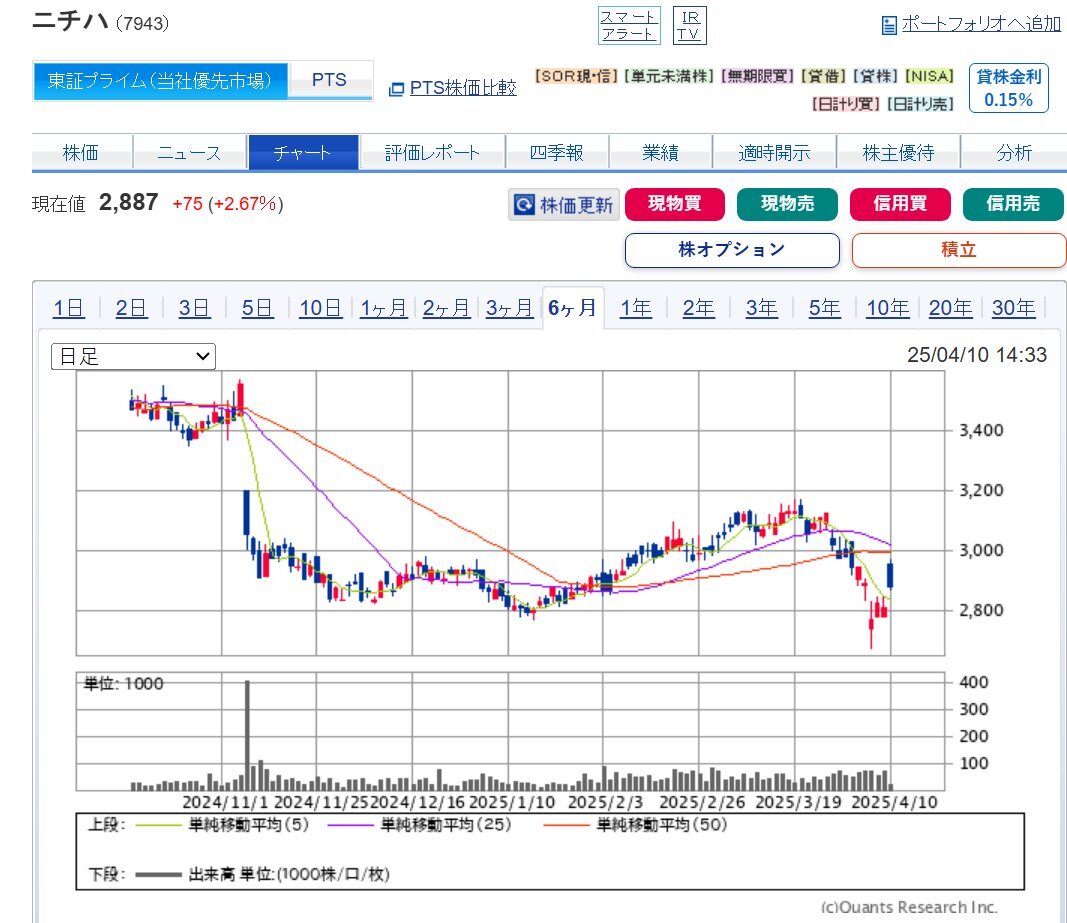Click the PTS株価比較 window icon
This screenshot has width=1067, height=923.
point(396,89)
